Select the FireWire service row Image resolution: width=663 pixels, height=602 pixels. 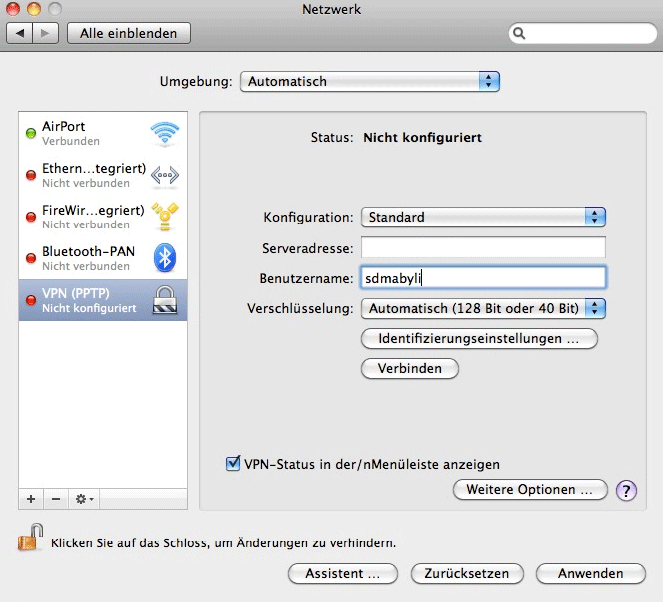pyautogui.click(x=103, y=216)
